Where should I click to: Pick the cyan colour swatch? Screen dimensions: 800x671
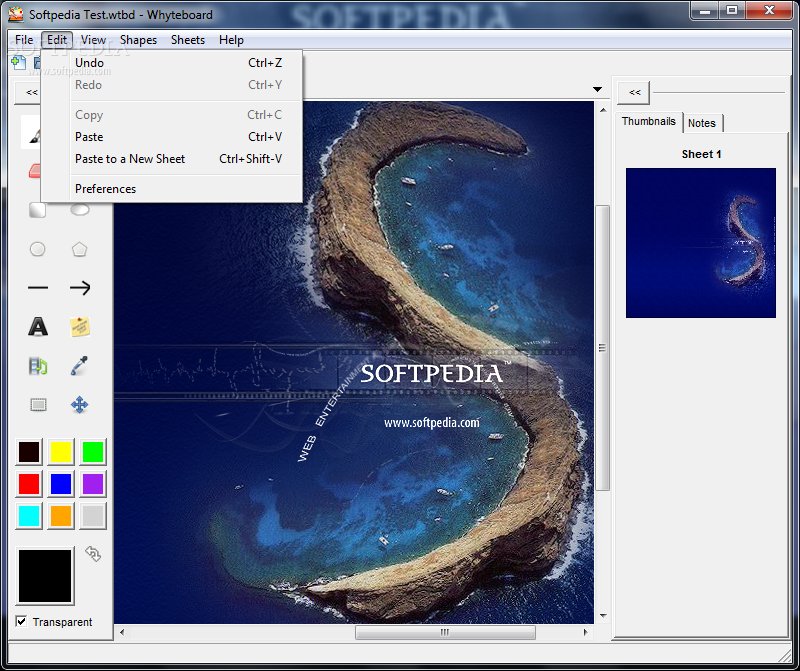pyautogui.click(x=29, y=516)
